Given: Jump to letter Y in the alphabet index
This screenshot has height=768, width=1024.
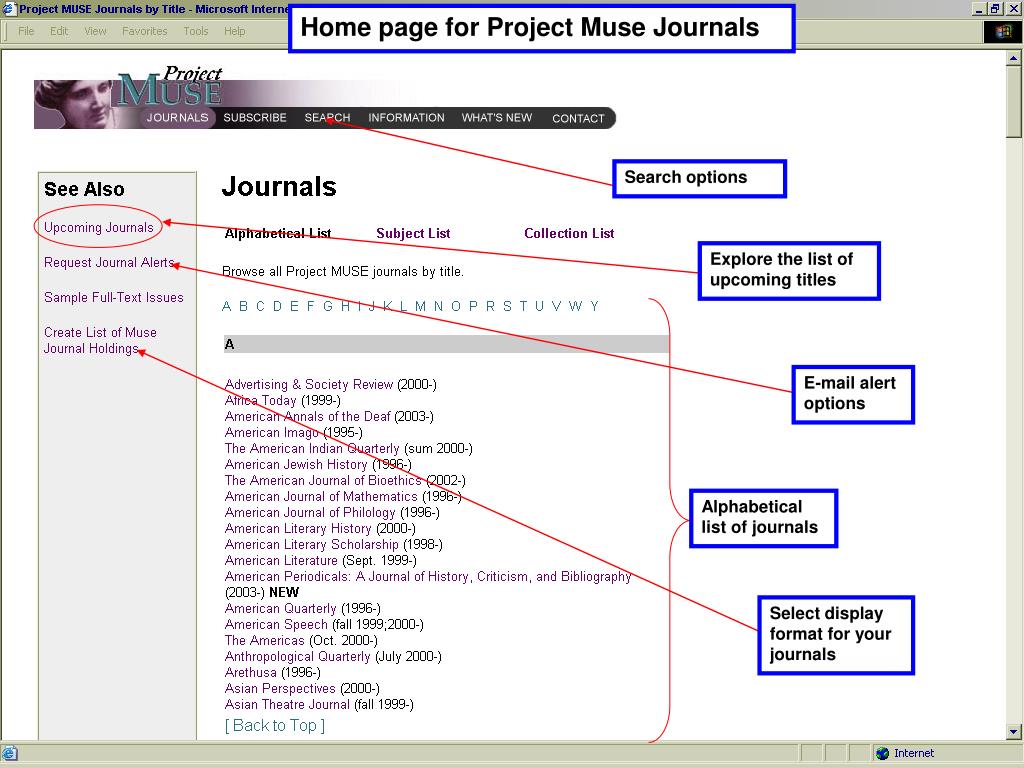Looking at the screenshot, I should (x=594, y=306).
